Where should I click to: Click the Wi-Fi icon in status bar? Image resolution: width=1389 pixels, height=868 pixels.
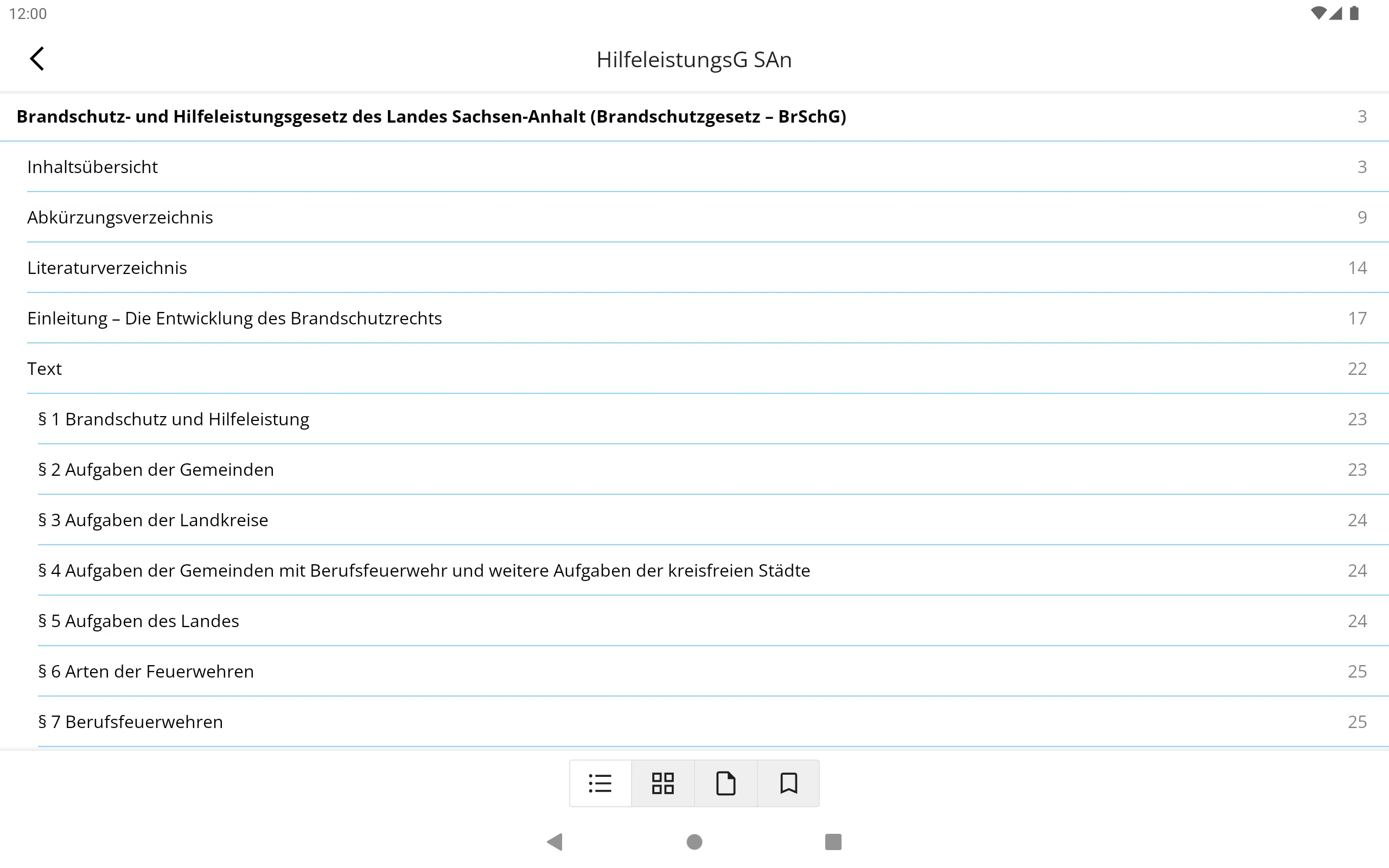1318,13
